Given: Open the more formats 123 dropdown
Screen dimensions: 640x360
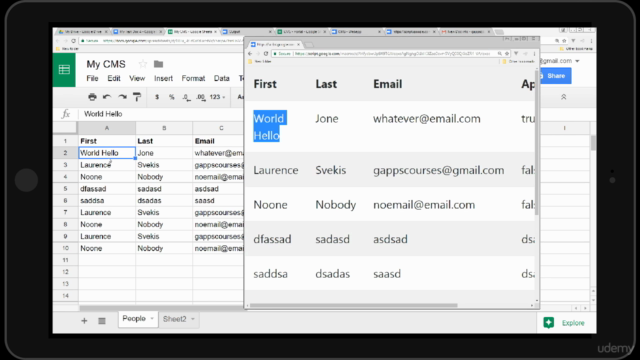Looking at the screenshot, I should pyautogui.click(x=217, y=97).
